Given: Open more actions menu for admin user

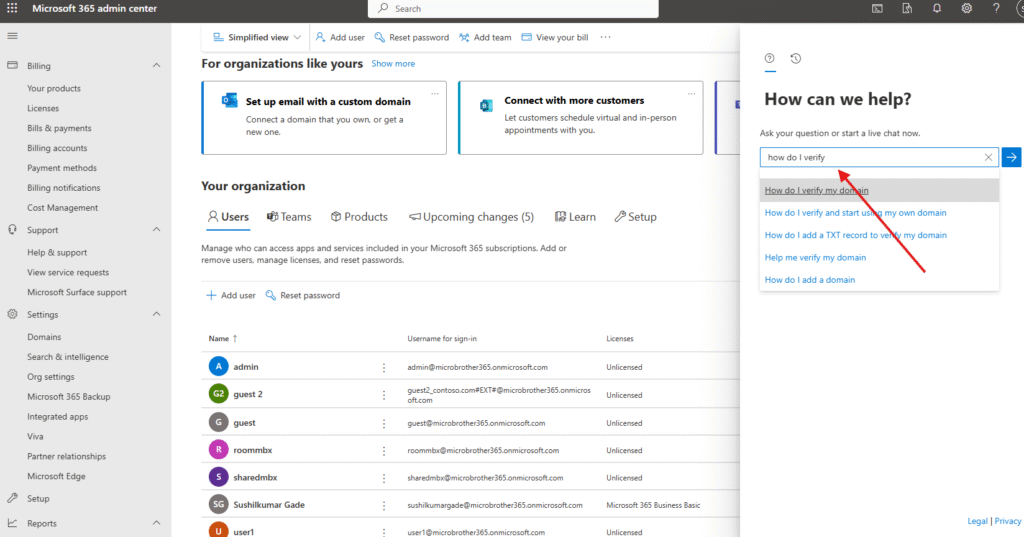Looking at the screenshot, I should tap(383, 367).
